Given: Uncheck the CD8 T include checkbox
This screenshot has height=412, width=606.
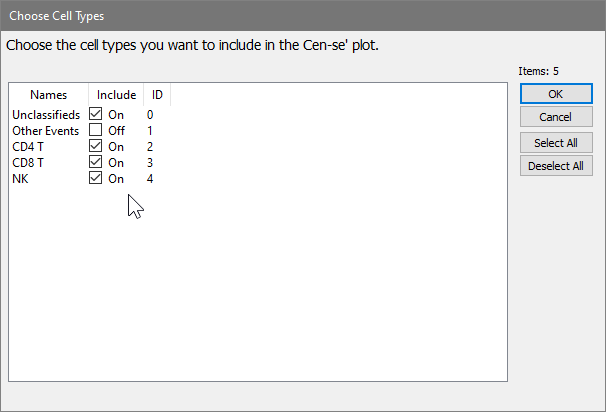Looking at the screenshot, I should [96, 162].
